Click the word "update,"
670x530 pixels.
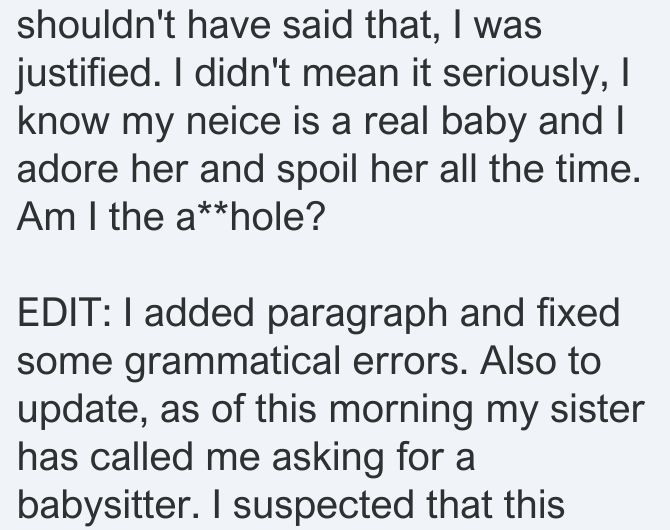[82, 410]
